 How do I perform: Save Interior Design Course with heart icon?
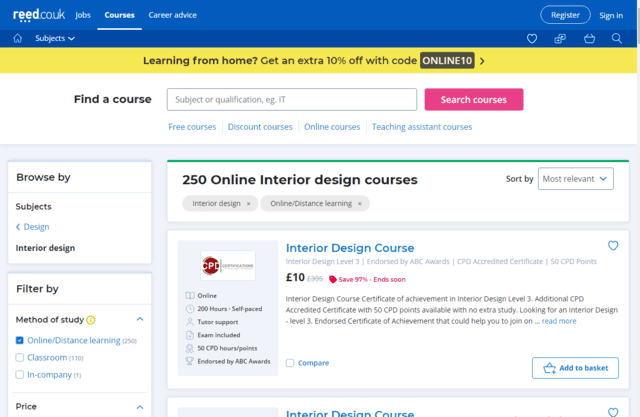613,246
